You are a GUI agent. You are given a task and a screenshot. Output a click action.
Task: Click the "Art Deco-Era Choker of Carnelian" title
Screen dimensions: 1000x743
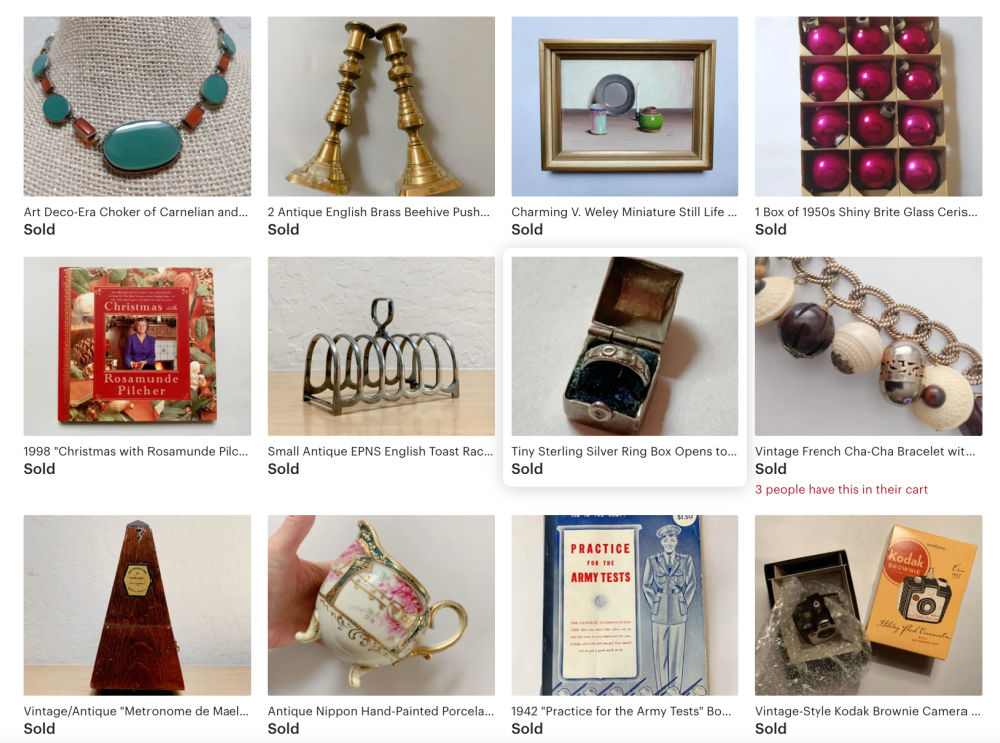(136, 212)
